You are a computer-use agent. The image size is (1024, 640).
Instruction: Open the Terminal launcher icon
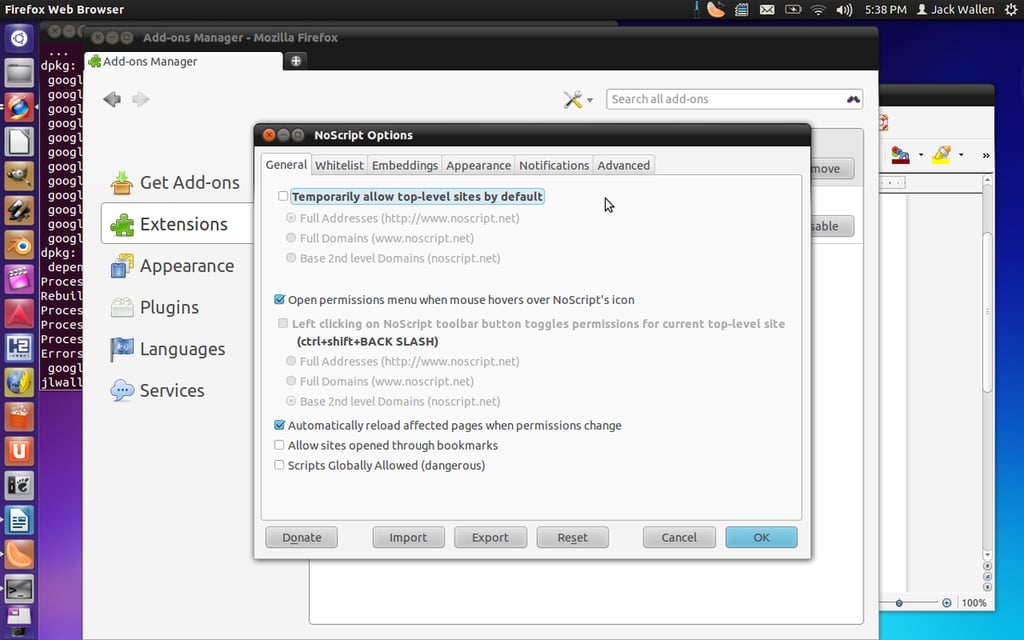19,589
